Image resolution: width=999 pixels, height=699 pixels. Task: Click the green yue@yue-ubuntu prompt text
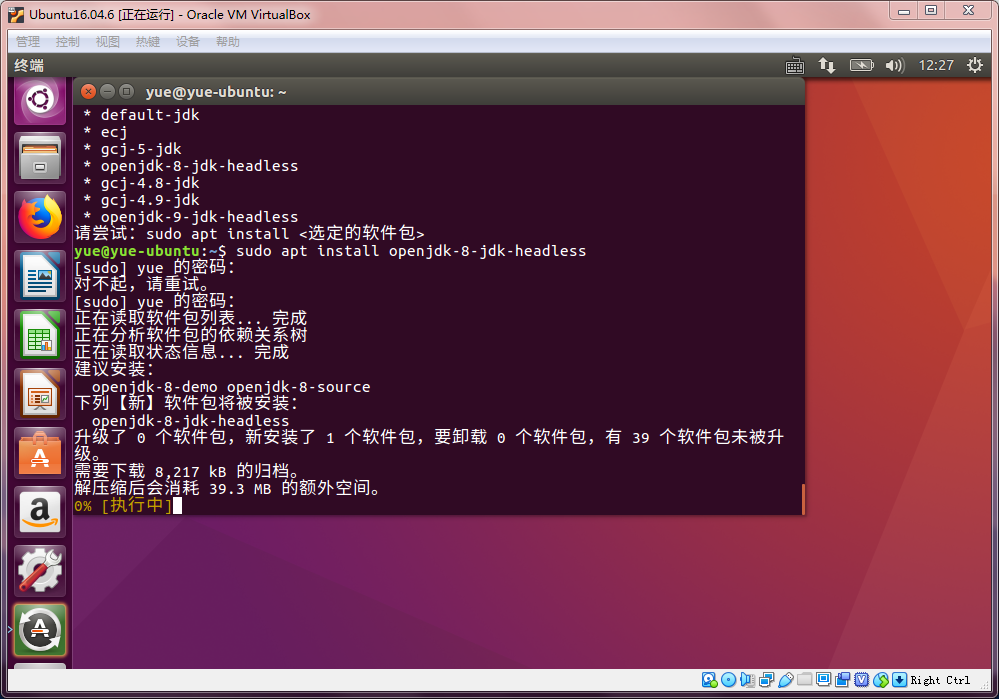pos(137,251)
